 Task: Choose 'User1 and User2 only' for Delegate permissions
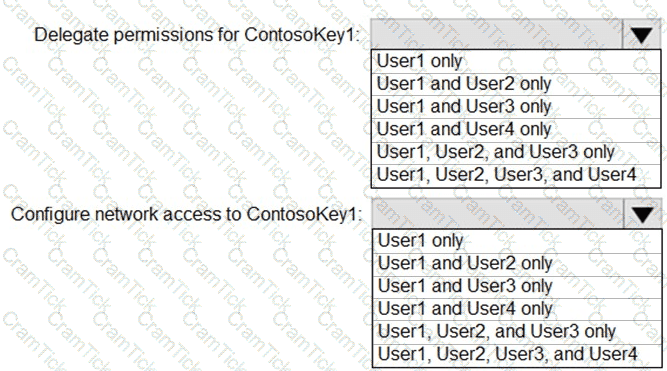tap(516, 84)
